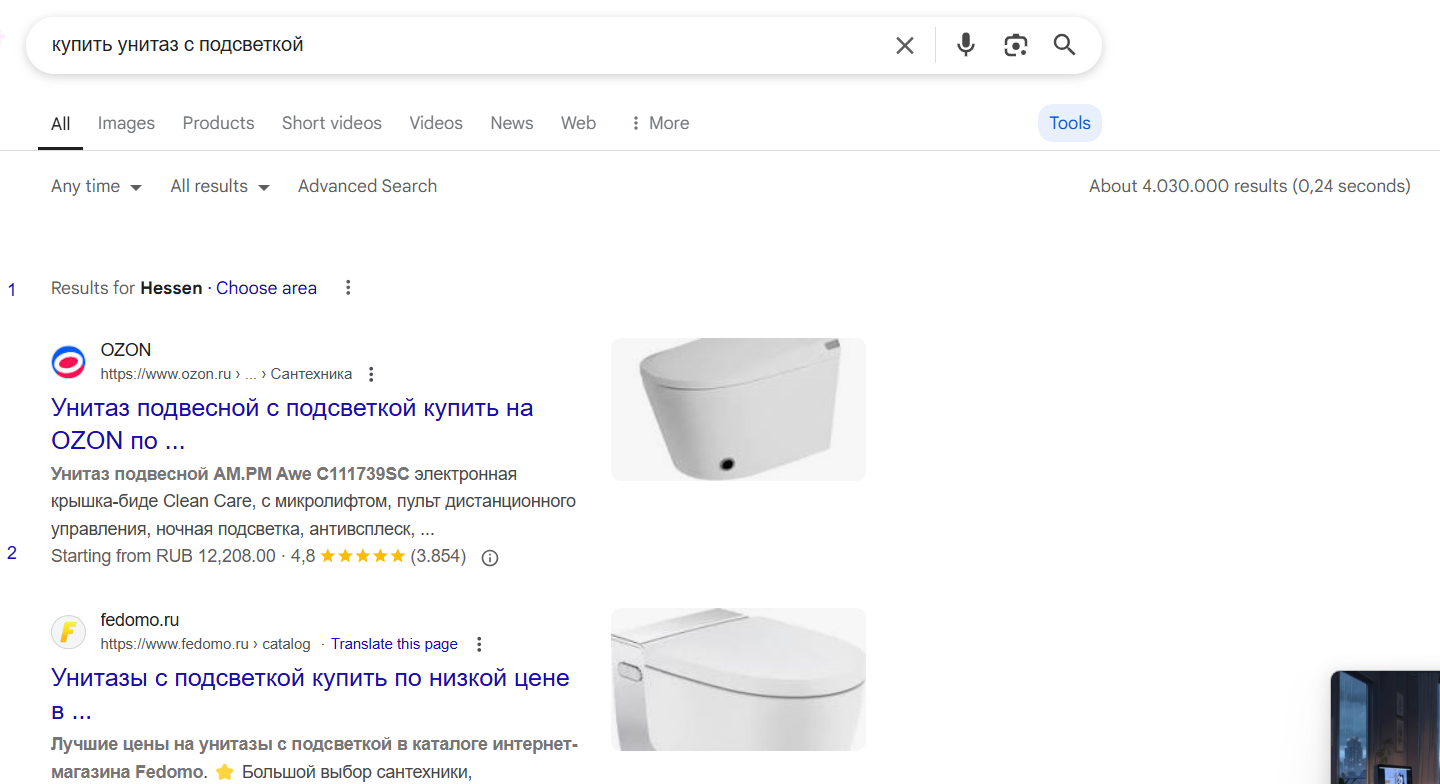Open Google Lens image search icon
The height and width of the screenshot is (784, 1440).
pos(1015,45)
